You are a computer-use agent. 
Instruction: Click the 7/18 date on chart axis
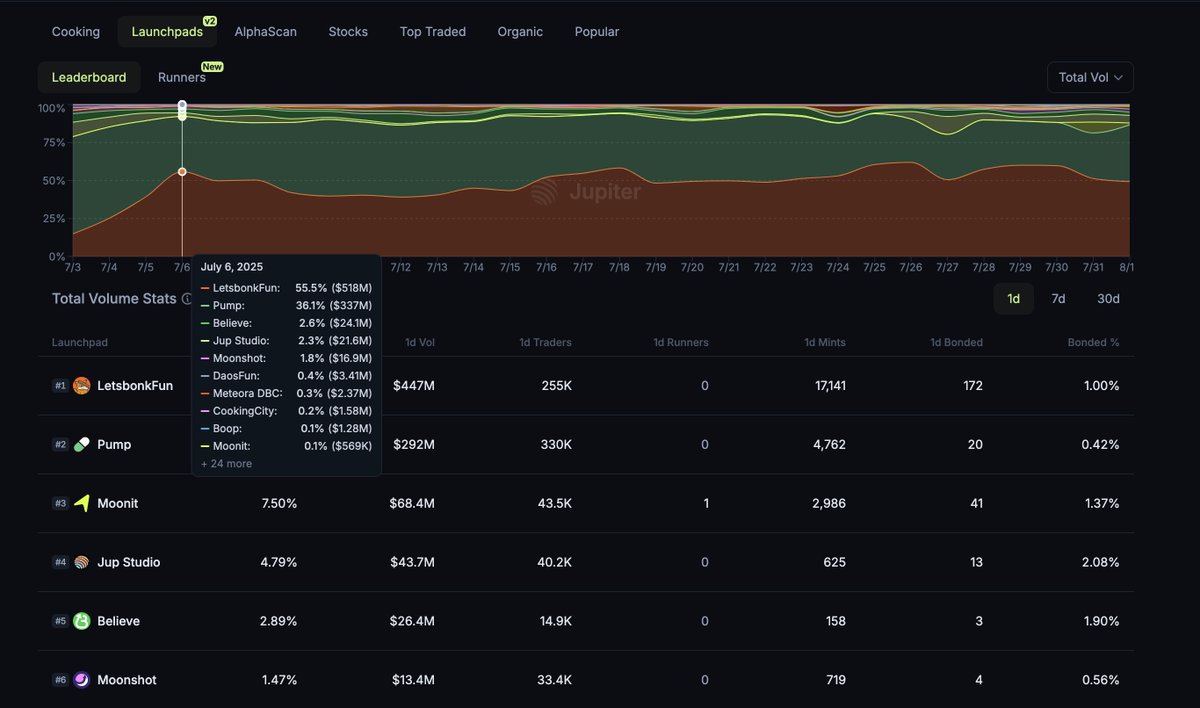tap(619, 268)
